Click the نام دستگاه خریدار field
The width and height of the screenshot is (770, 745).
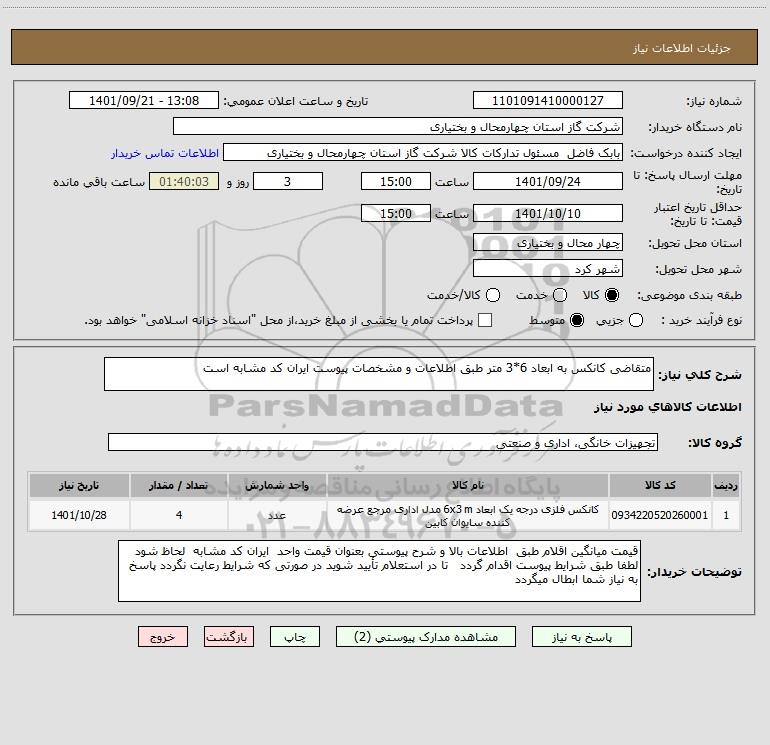click(x=398, y=126)
